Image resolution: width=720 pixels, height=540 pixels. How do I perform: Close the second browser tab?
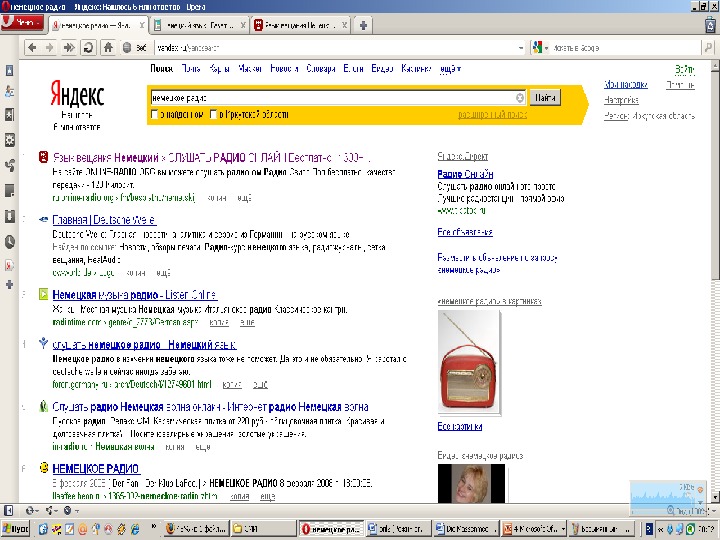tap(243, 25)
